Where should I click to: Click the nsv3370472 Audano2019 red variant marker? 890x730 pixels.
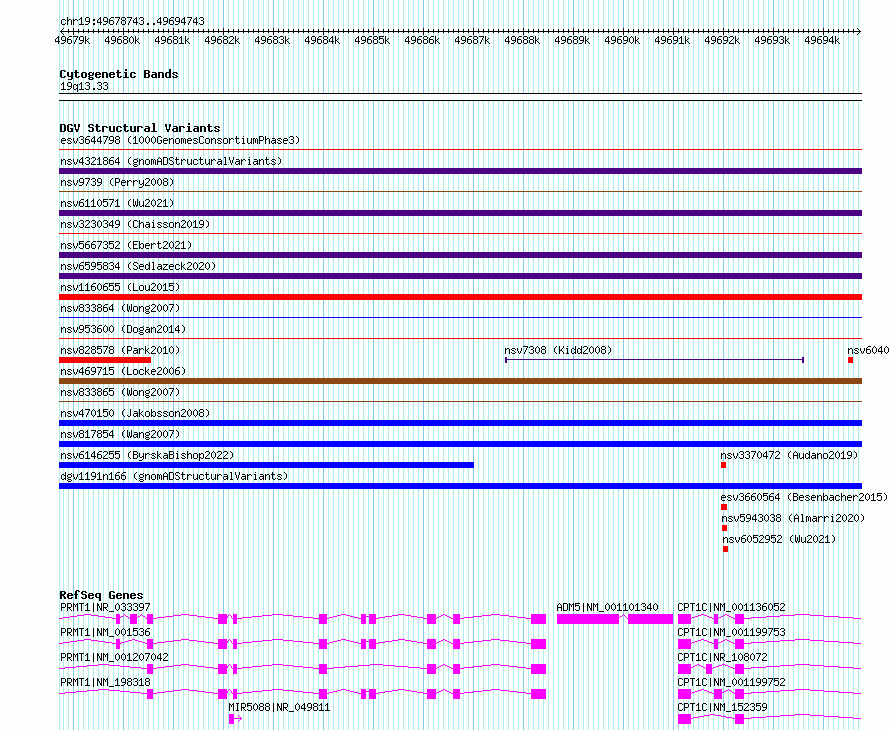tap(723, 465)
